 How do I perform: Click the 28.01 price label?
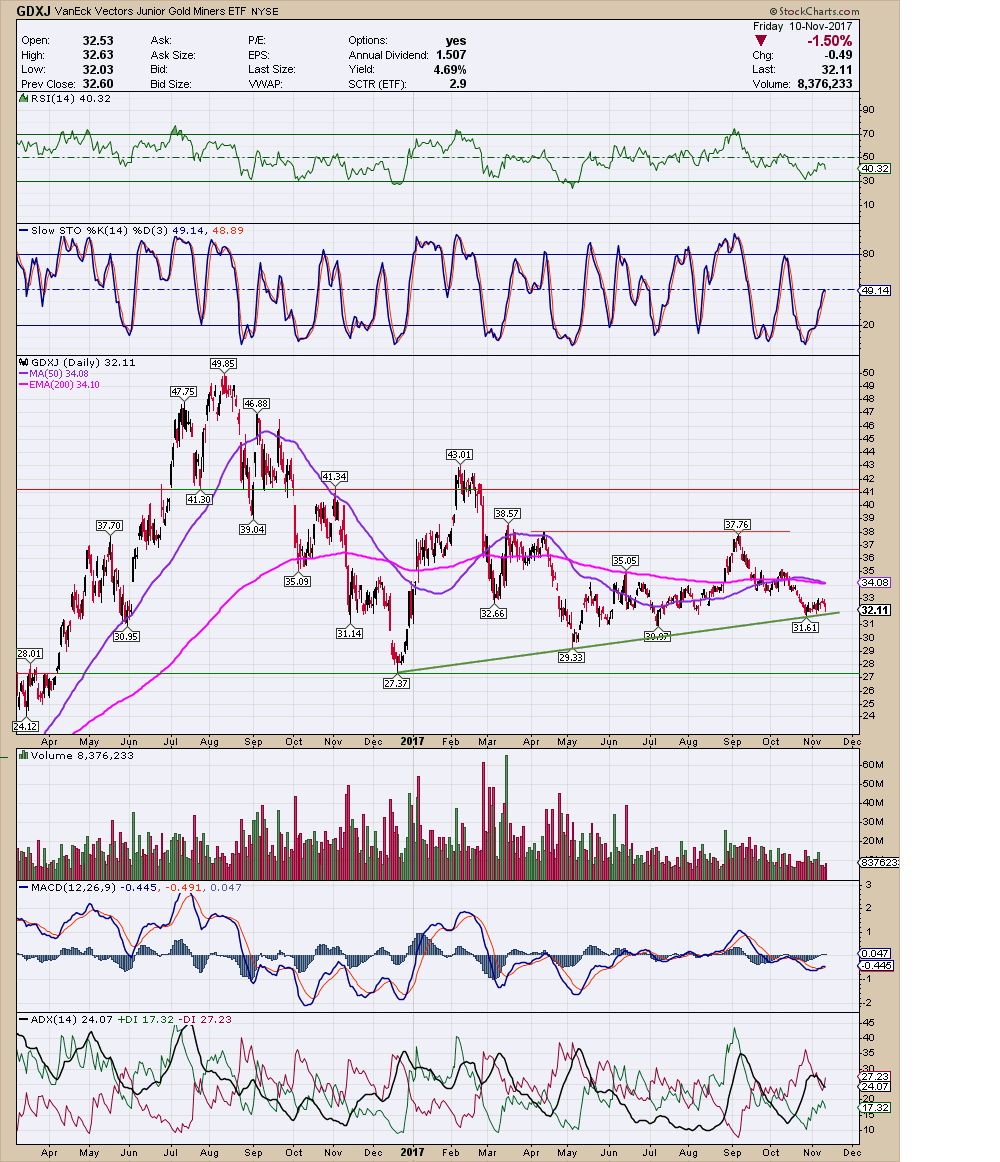coord(30,654)
